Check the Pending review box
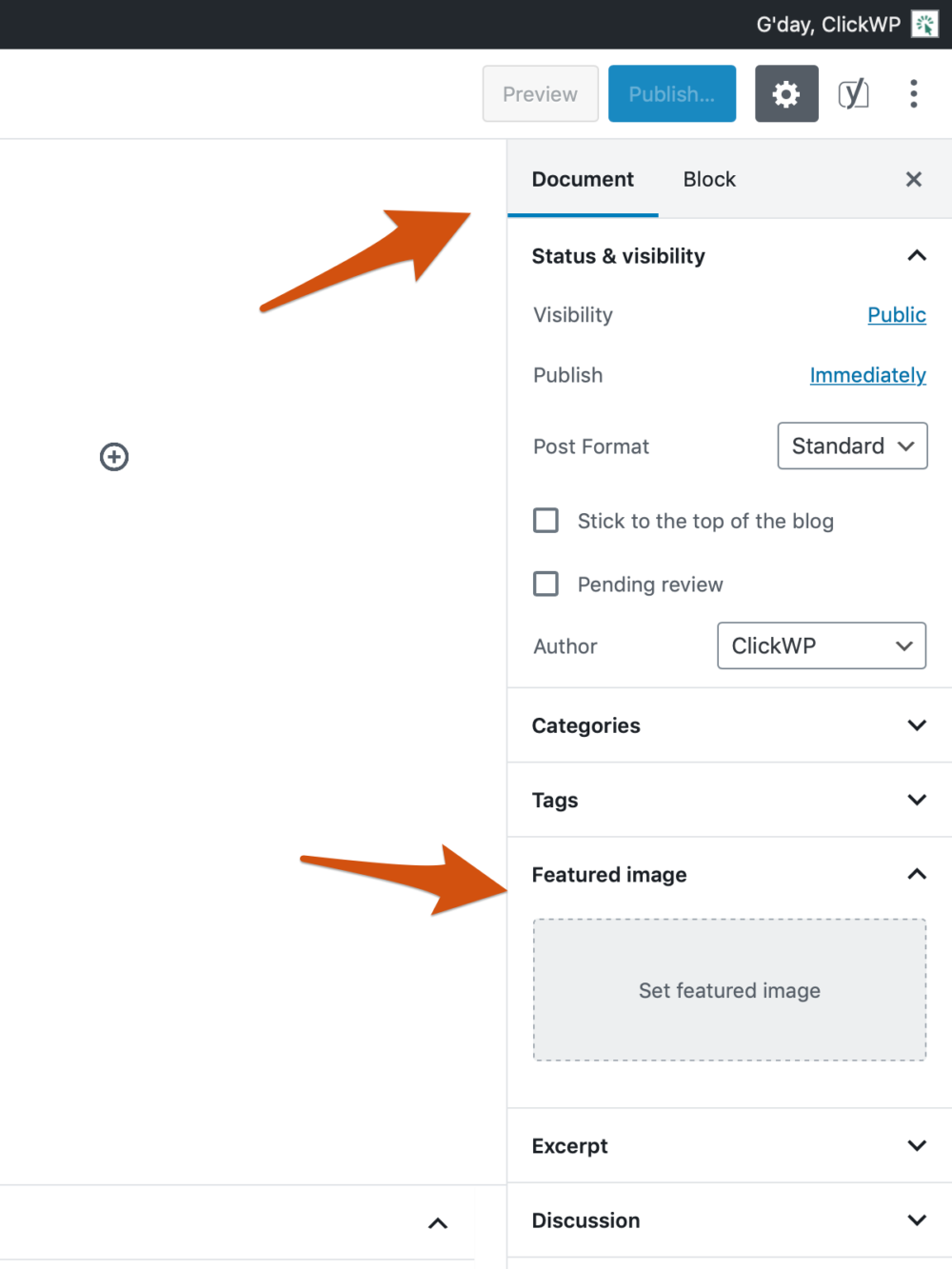 [x=545, y=584]
